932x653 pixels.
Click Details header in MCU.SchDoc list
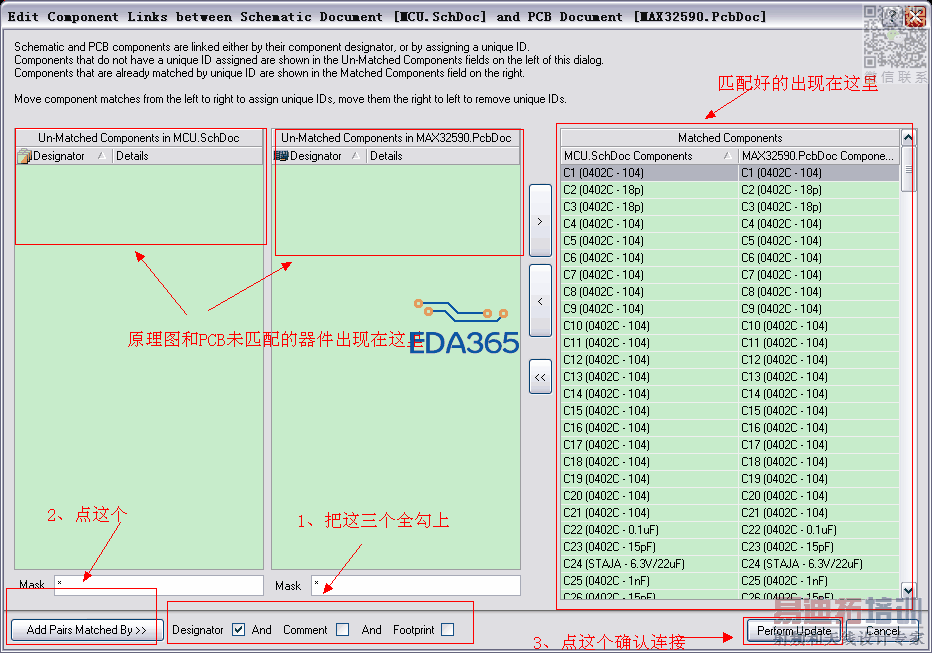pyautogui.click(x=187, y=156)
